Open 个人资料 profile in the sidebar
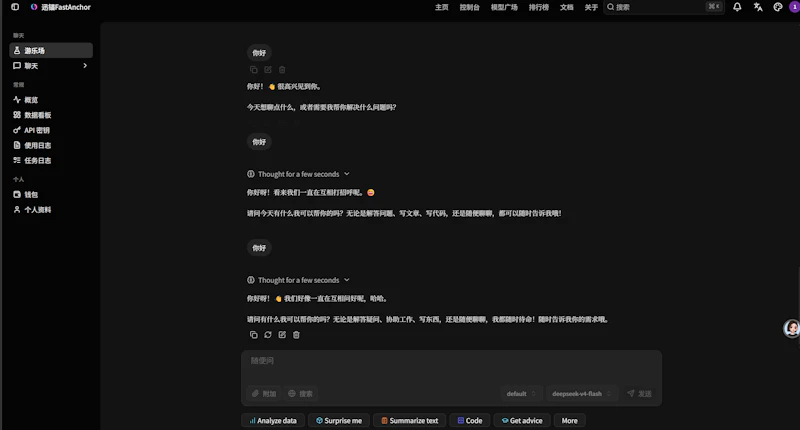800x430 pixels. click(x=51, y=210)
